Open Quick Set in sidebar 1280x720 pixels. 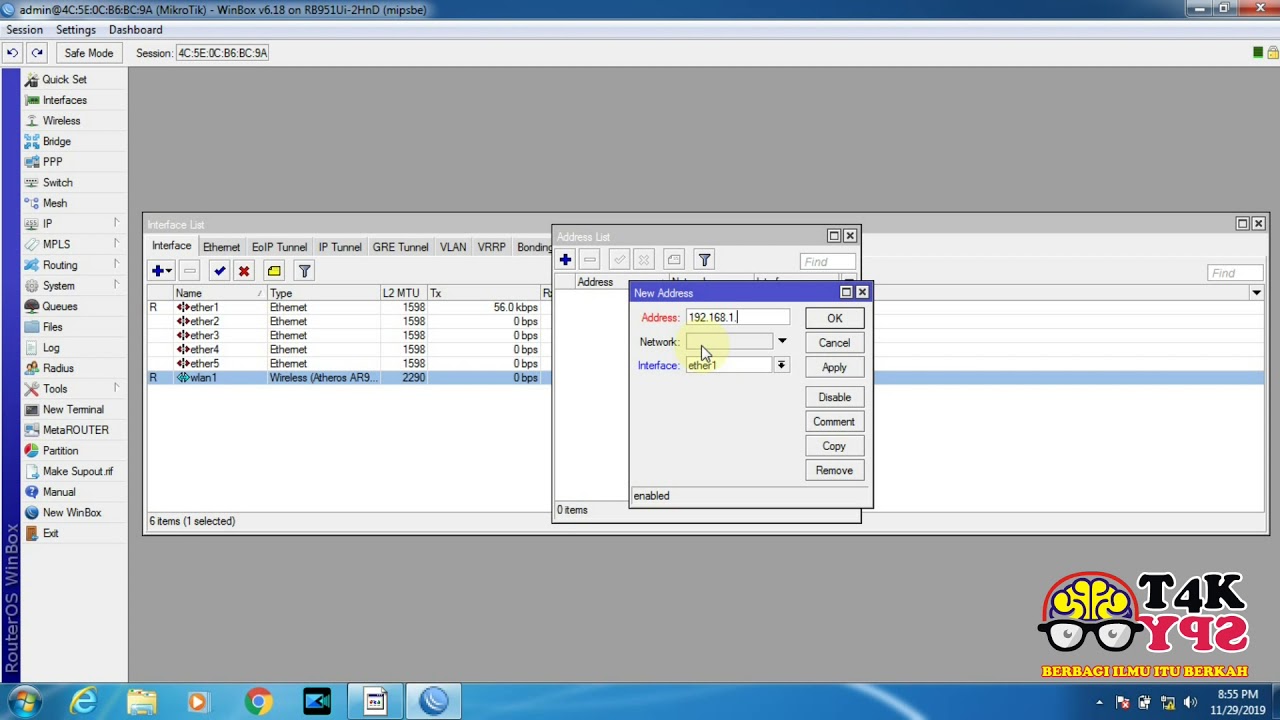click(64, 79)
